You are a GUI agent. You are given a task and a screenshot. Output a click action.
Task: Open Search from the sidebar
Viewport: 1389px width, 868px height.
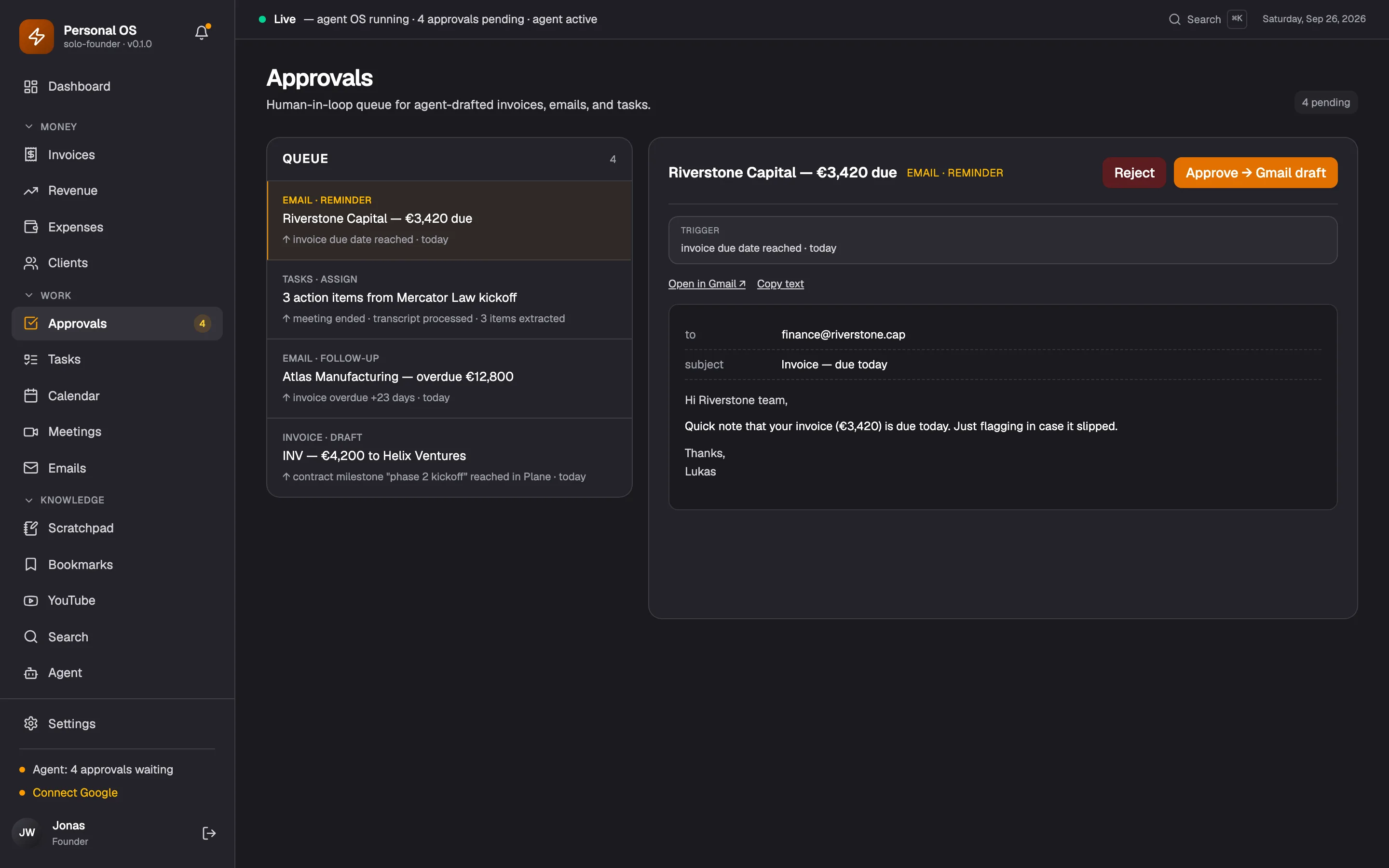pyautogui.click(x=117, y=637)
